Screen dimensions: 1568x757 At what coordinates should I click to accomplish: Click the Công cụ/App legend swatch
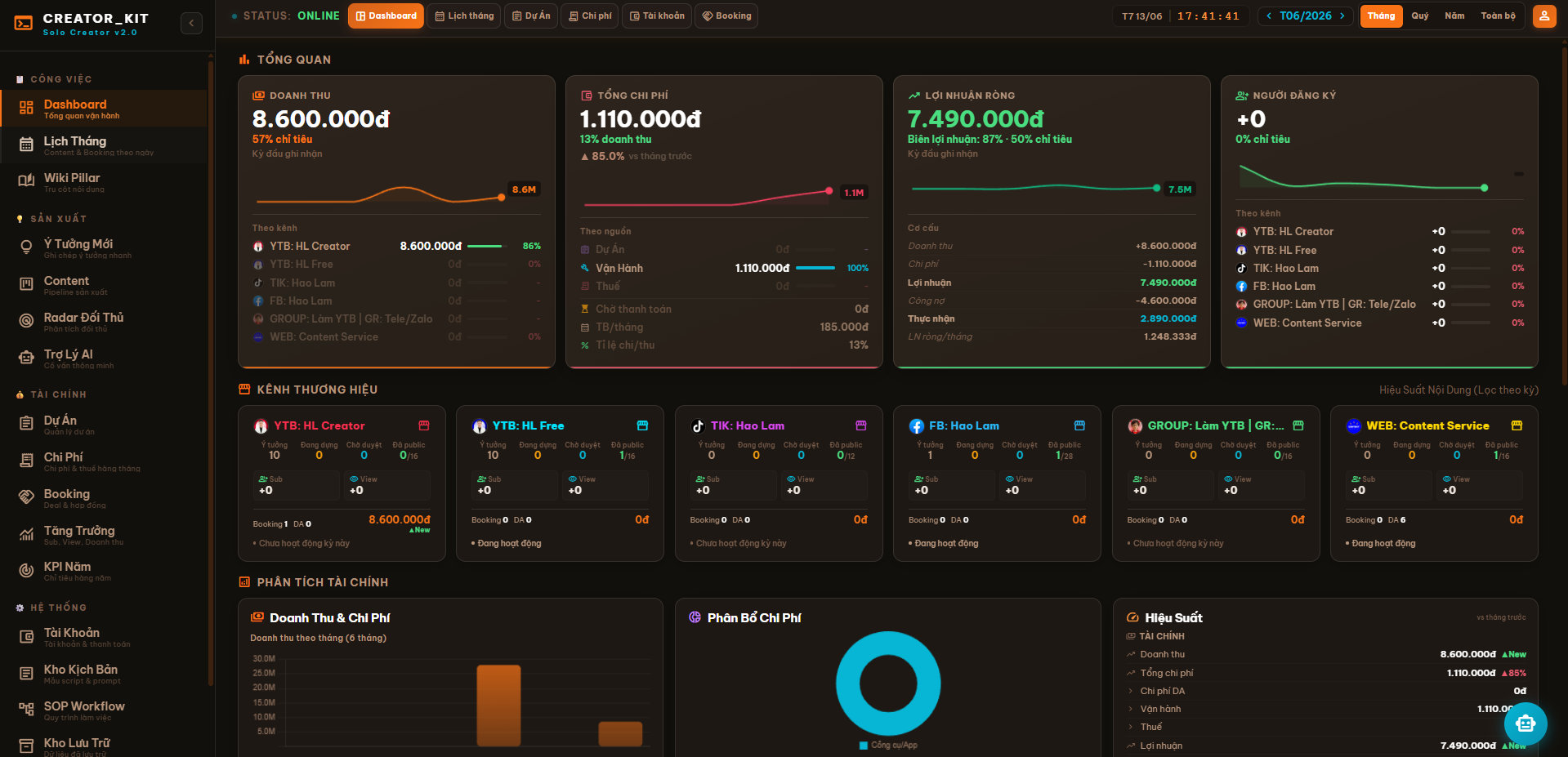point(864,746)
